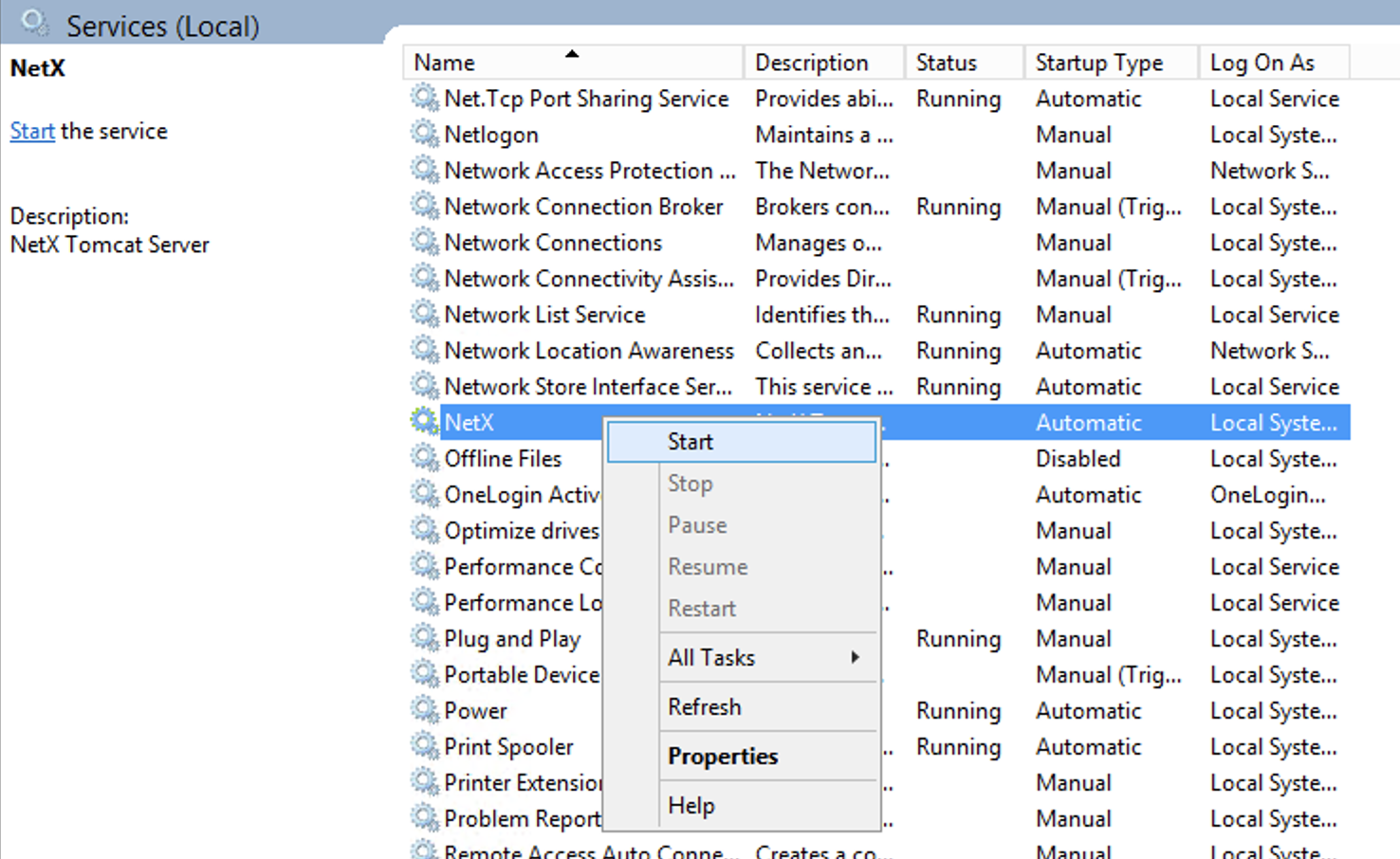Screen dimensions: 1400x859
Task: Click the Net.Tcp Port Sharing Service icon
Action: (424, 98)
